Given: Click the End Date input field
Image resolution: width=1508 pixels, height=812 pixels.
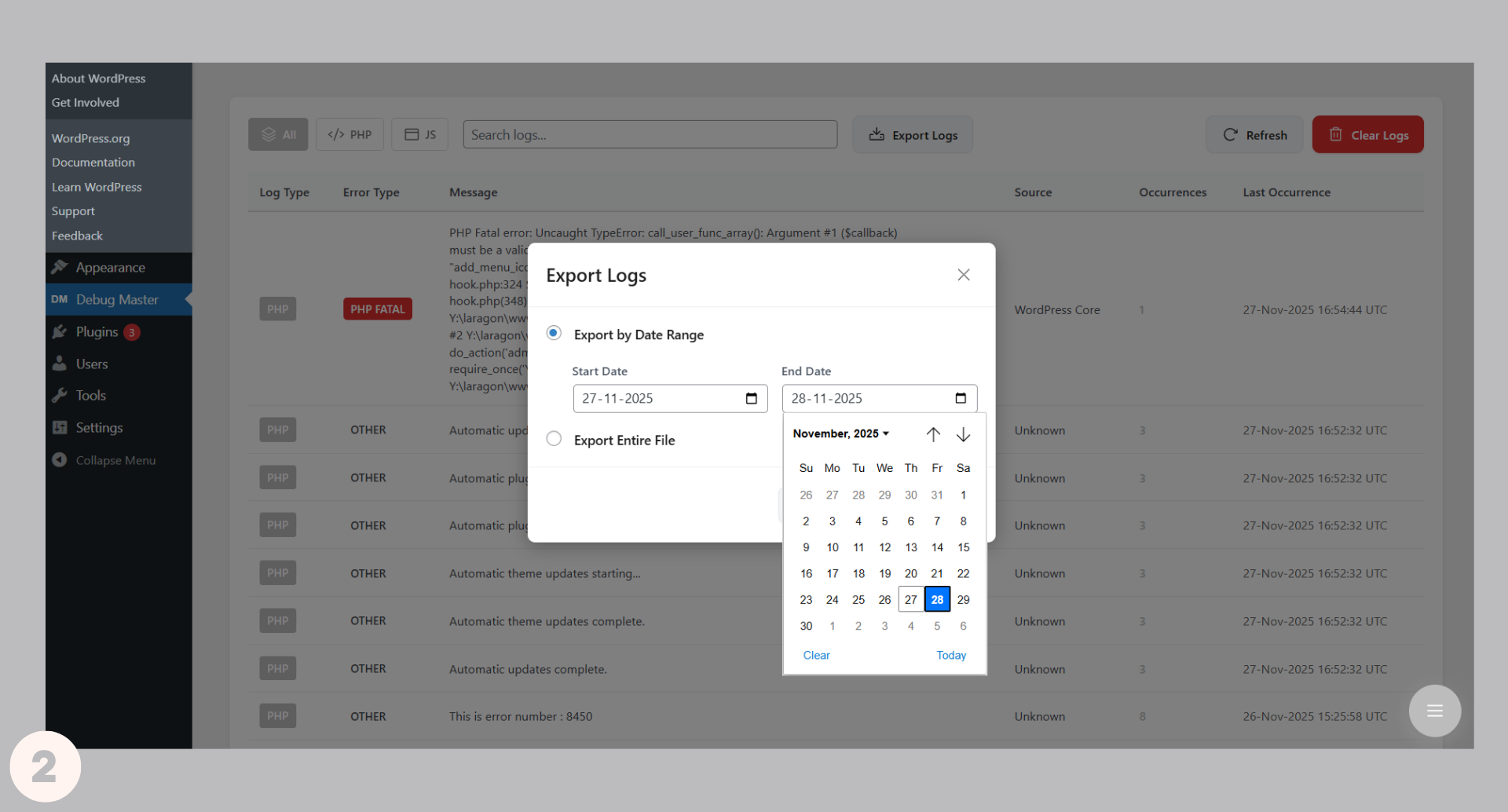Looking at the screenshot, I should click(880, 398).
